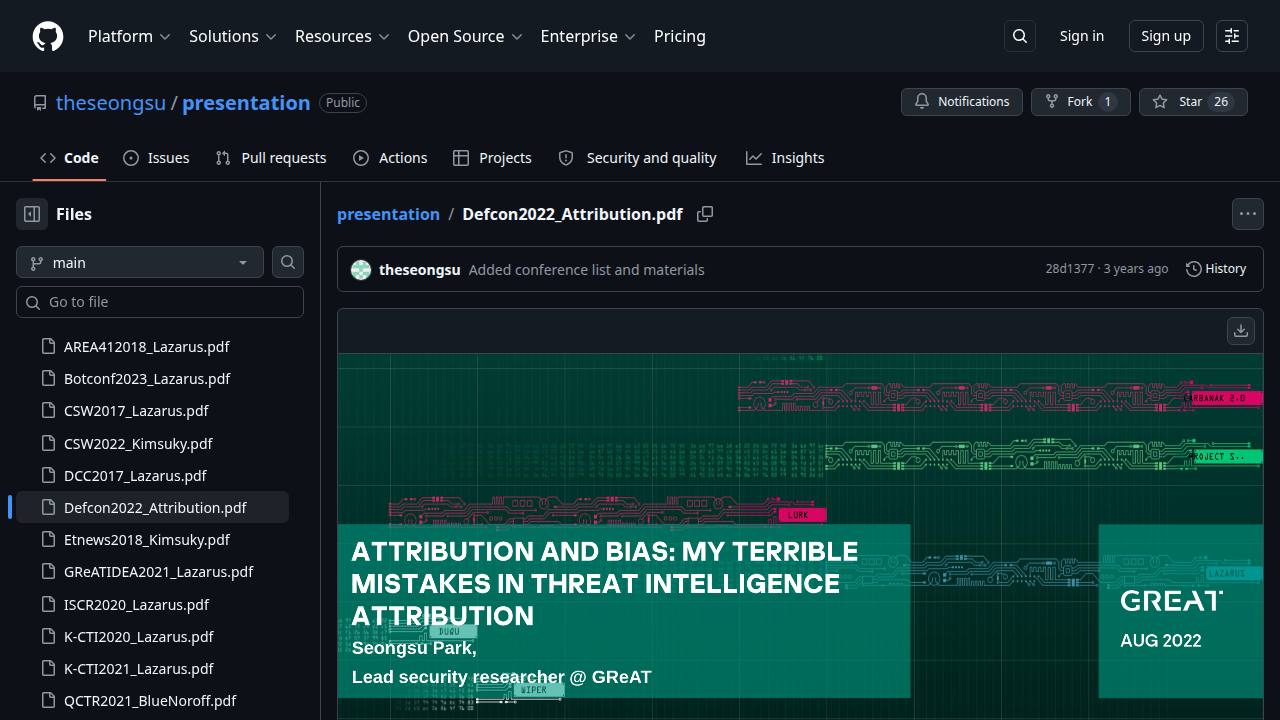Open the Insights tab
This screenshot has width=1280, height=720.
[x=785, y=158]
